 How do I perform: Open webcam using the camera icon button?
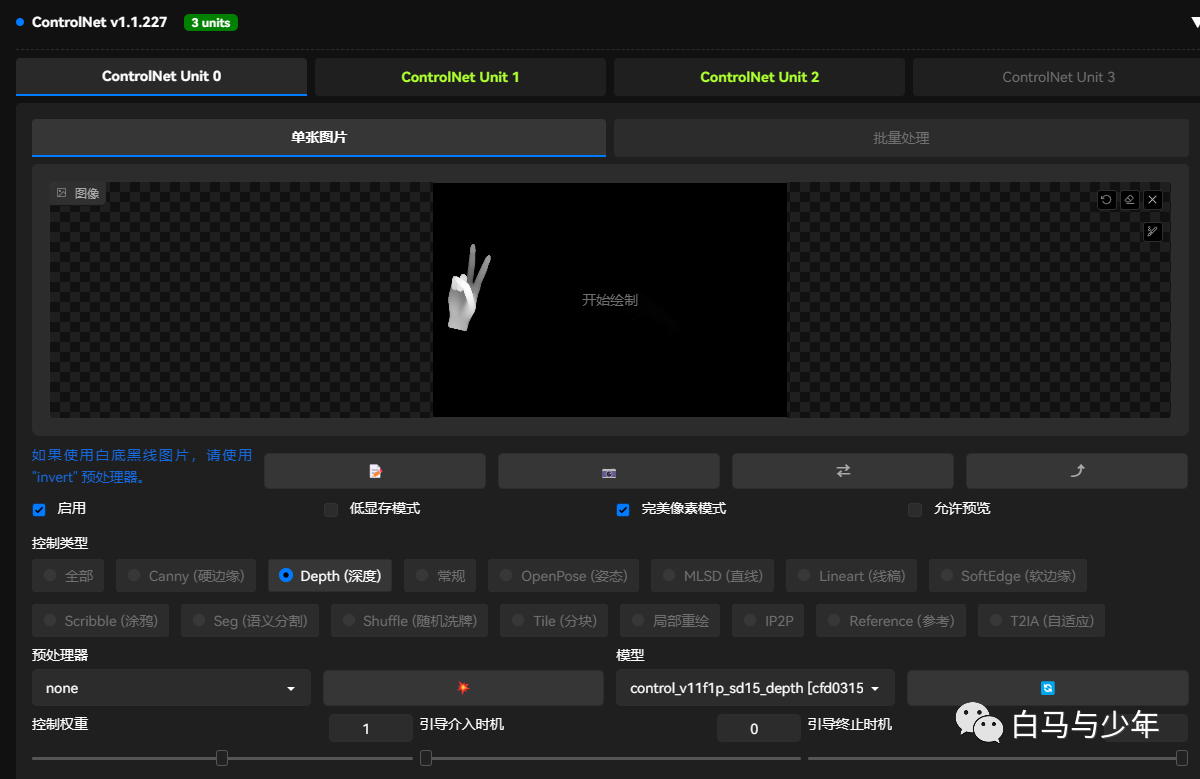609,471
